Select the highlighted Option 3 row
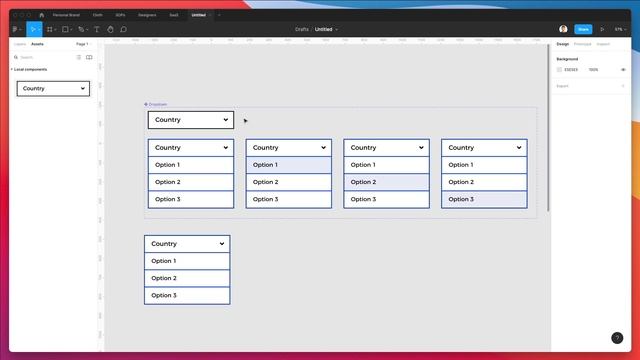Viewport: 640px width, 360px height. click(484, 199)
